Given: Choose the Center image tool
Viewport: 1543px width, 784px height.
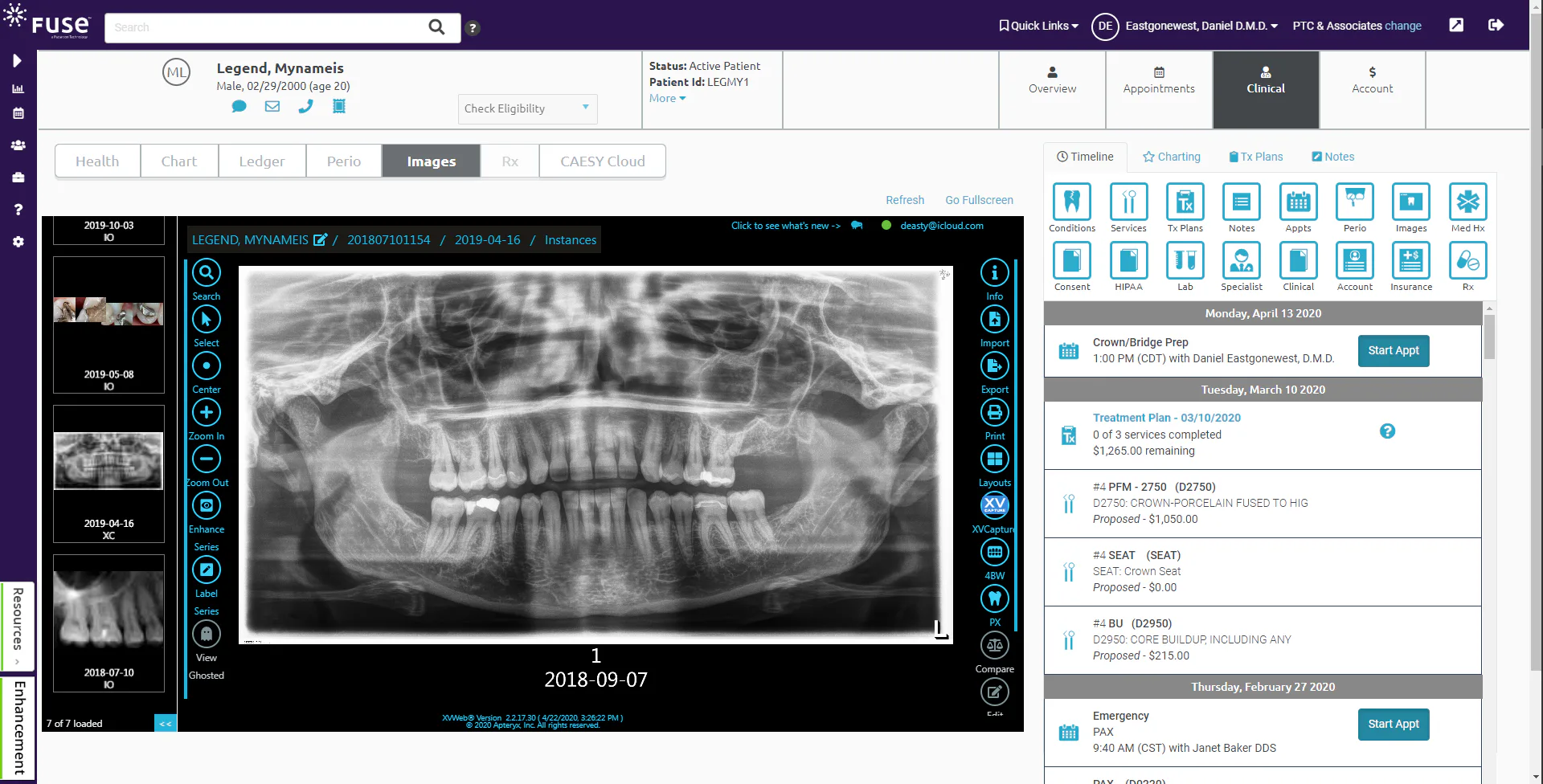Looking at the screenshot, I should pos(207,366).
